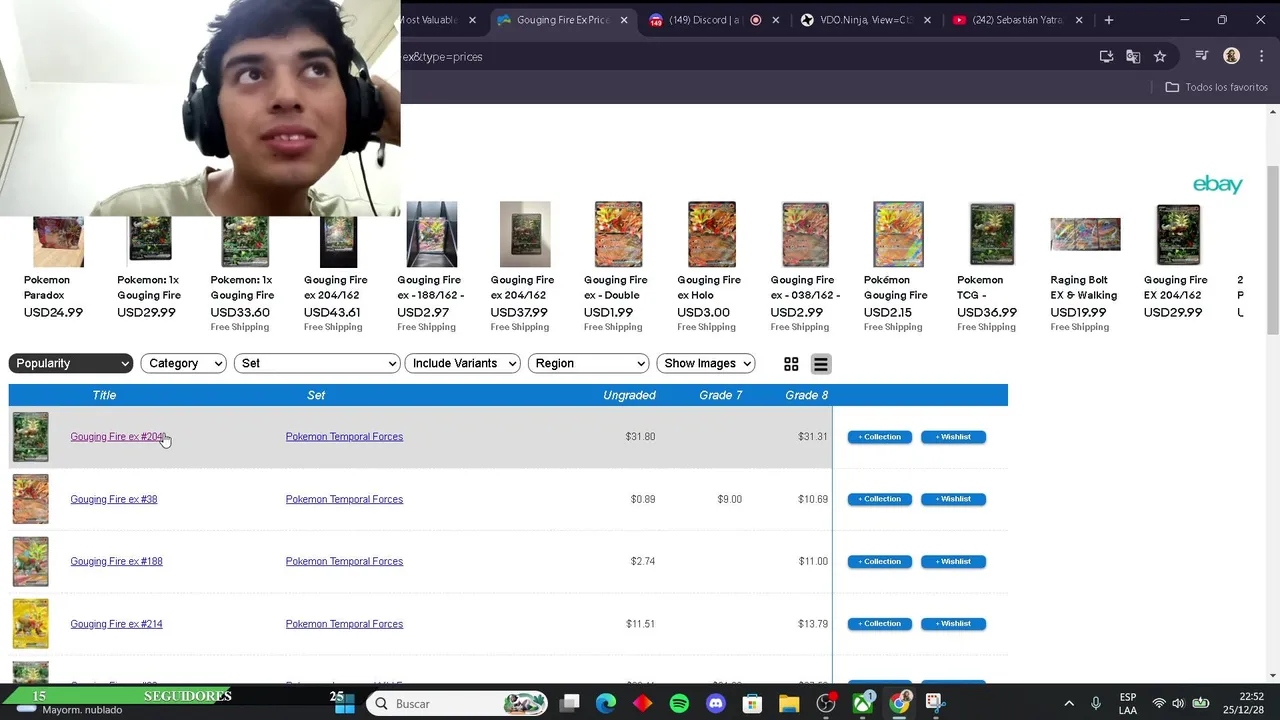Open the Todos los favoritos bookmarks folder
Viewport: 1280px width, 720px height.
[1217, 87]
